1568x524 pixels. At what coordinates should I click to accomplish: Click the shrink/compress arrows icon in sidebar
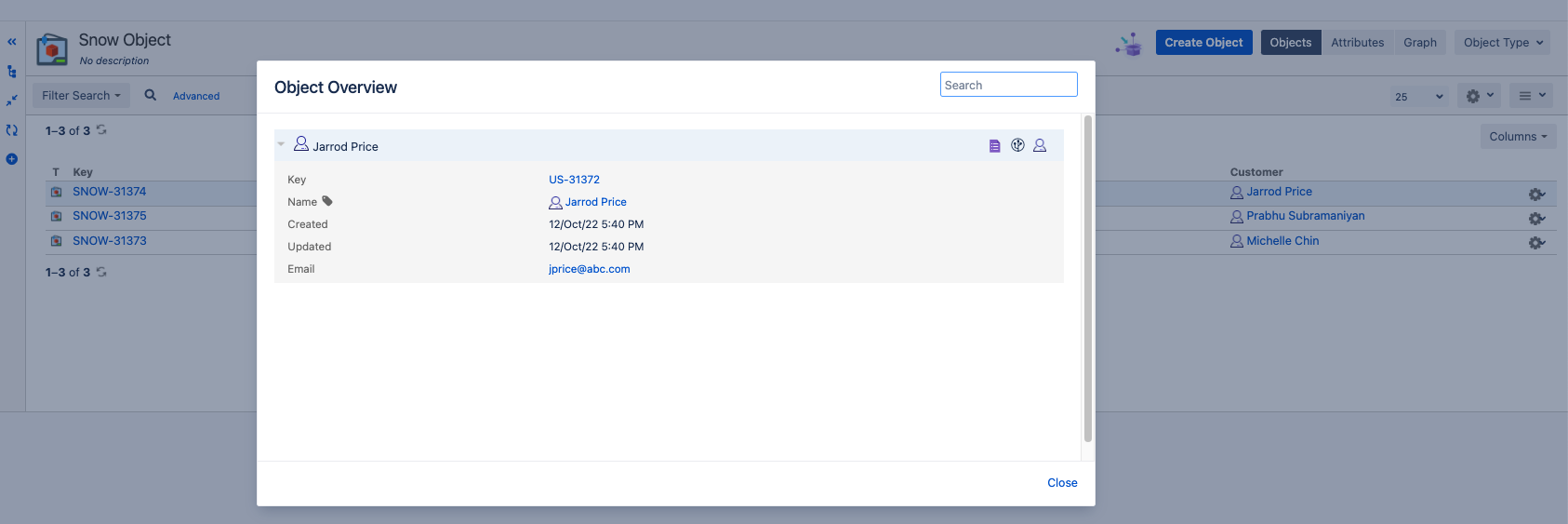click(x=12, y=101)
